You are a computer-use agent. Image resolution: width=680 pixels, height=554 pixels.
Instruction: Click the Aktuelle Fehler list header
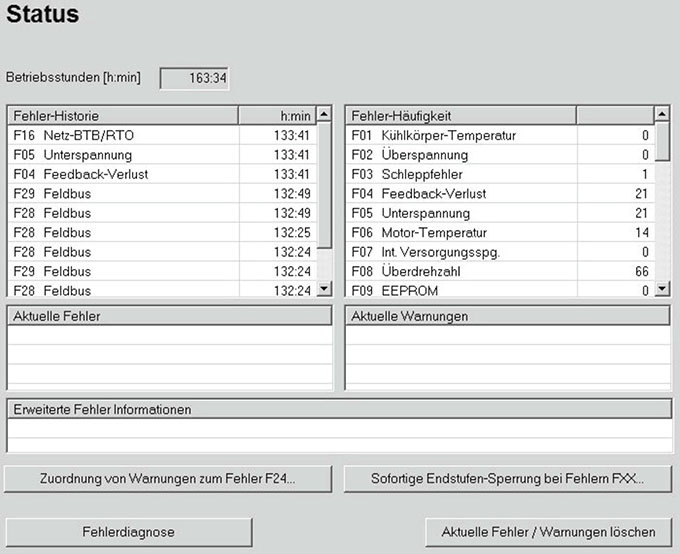[x=169, y=316]
